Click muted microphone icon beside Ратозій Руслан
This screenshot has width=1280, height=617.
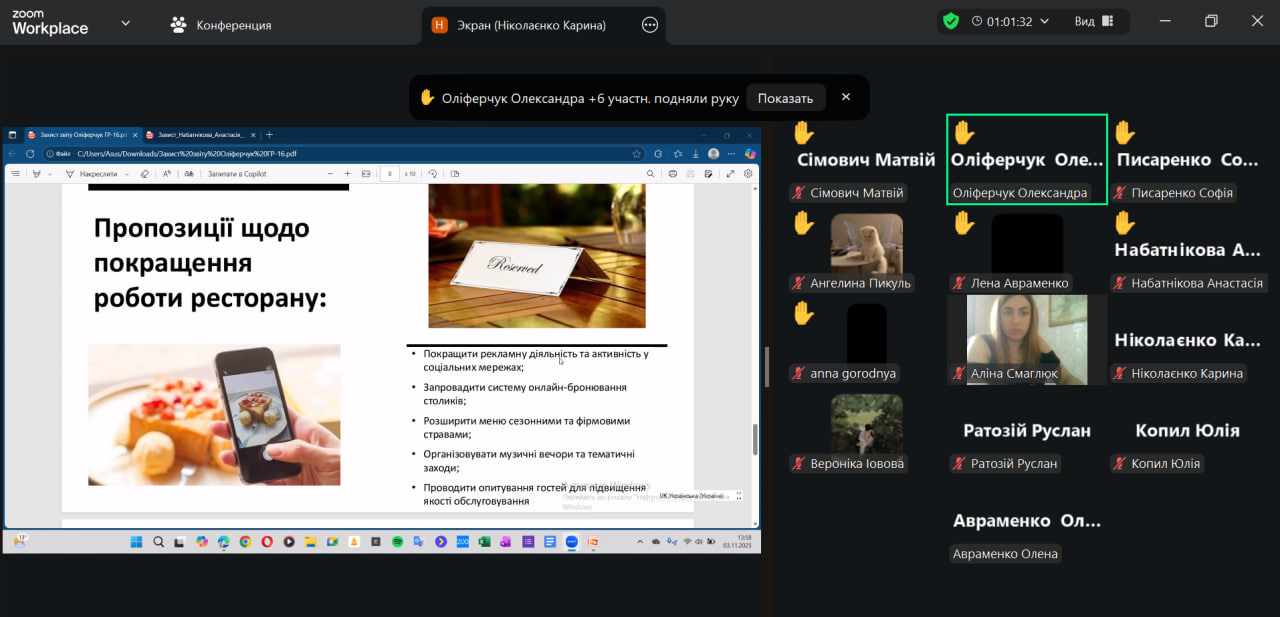(960, 464)
